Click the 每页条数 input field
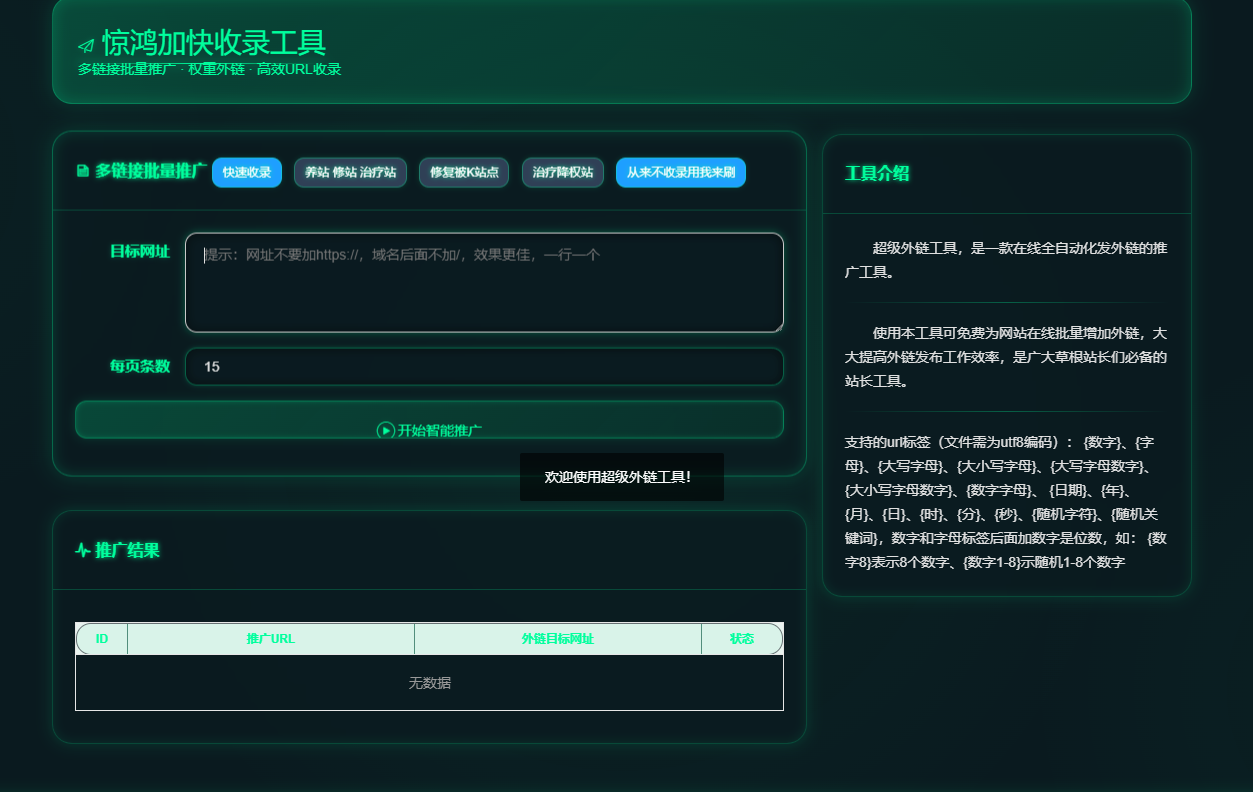Viewport: 1253px width, 792px height. (x=484, y=366)
